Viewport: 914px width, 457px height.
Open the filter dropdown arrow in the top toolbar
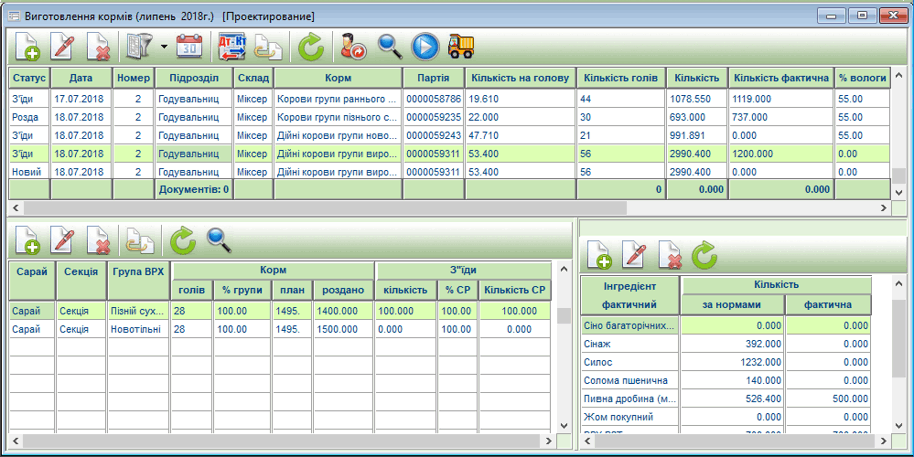(163, 47)
